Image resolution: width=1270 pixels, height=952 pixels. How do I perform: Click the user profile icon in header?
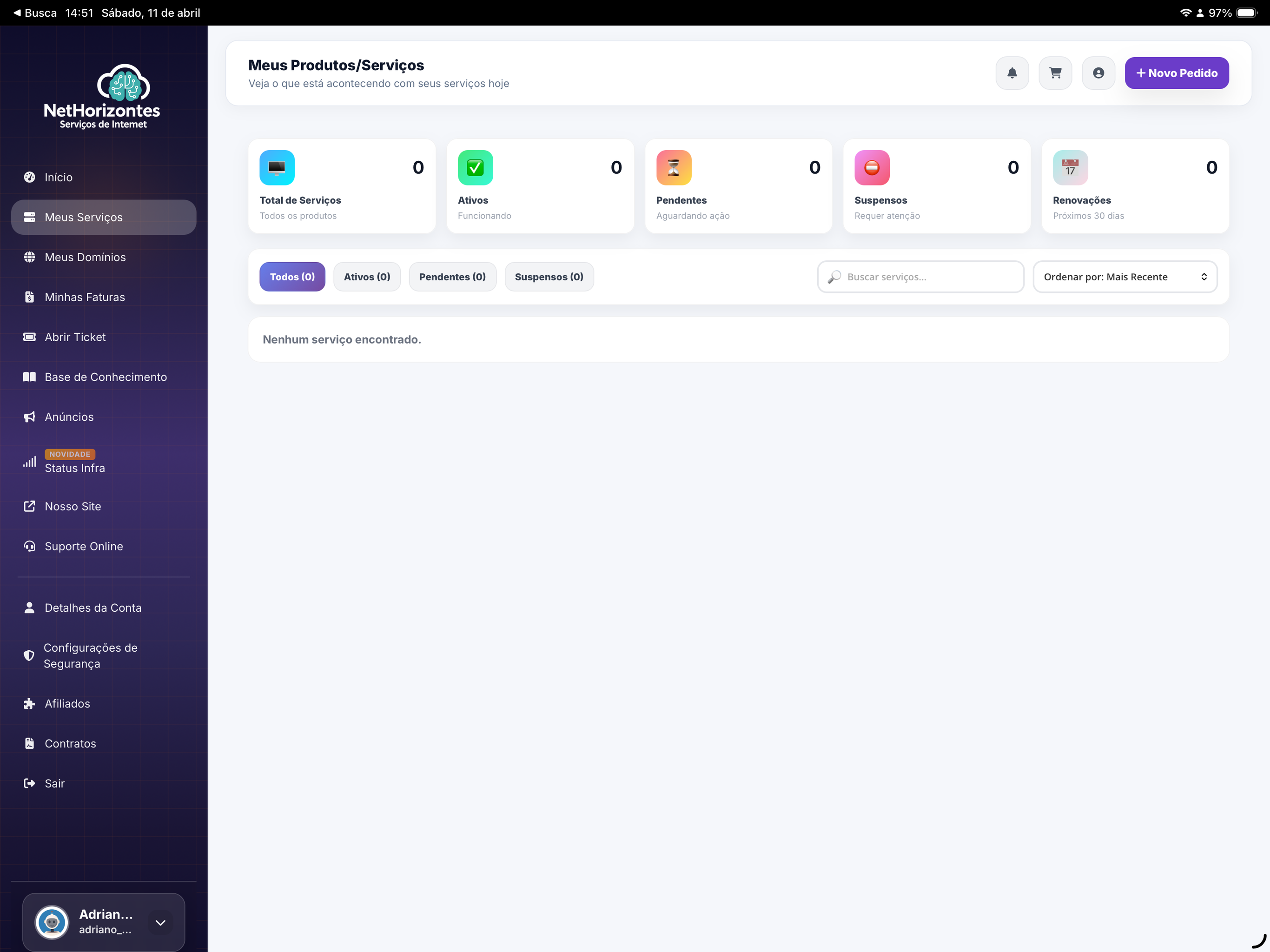1098,73
